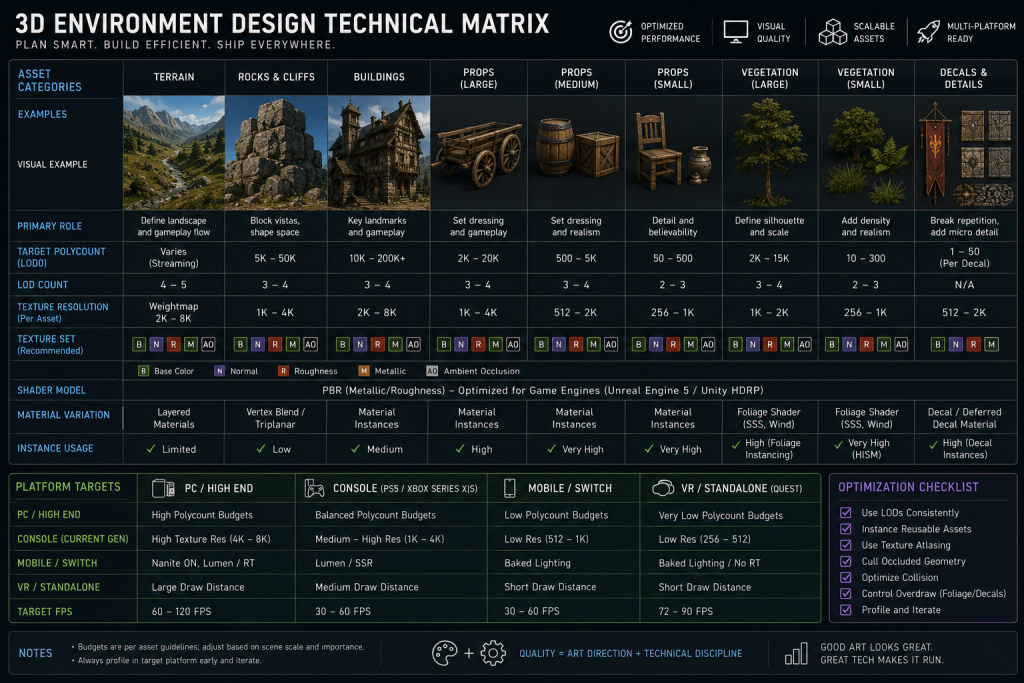This screenshot has height=683, width=1024.
Task: Toggle the Optimize Collision checkbox
Action: 846,577
